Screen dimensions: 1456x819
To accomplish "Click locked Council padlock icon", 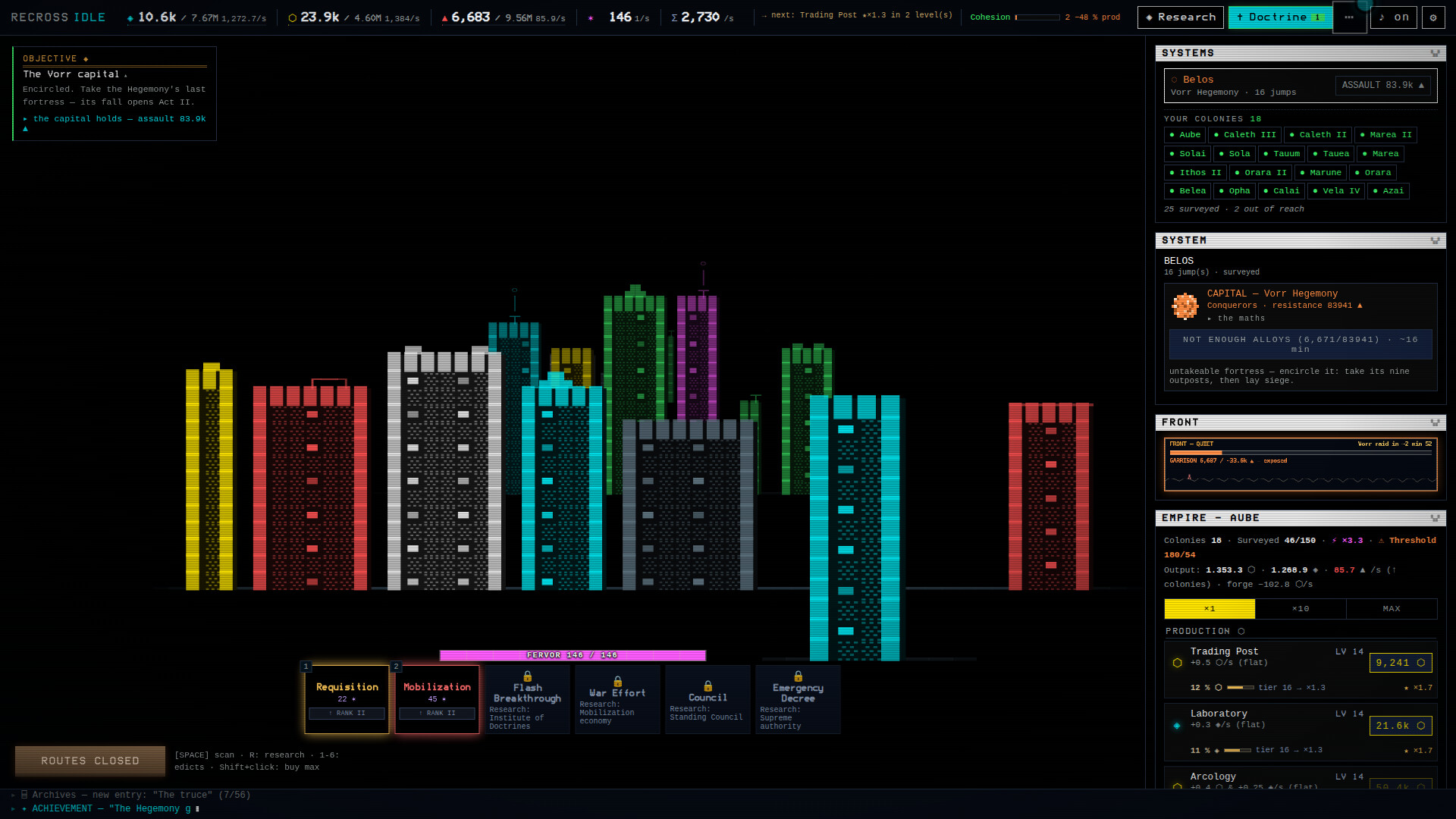I will point(708,686).
